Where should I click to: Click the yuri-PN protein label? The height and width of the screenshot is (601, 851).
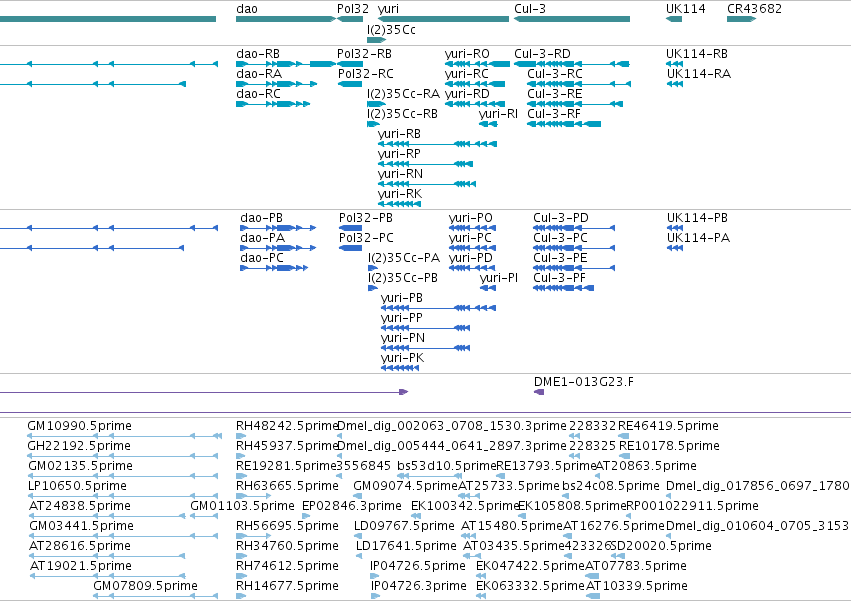pyautogui.click(x=403, y=339)
